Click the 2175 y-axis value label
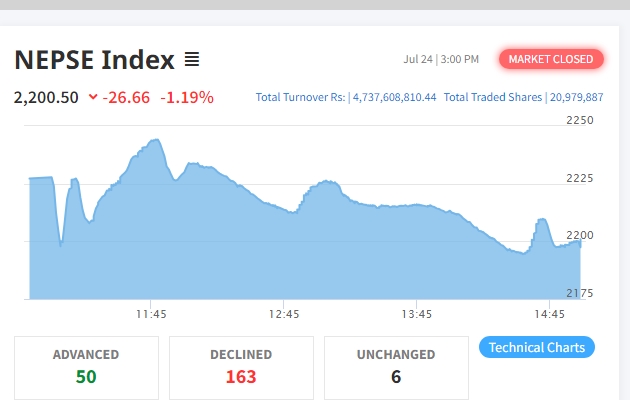The width and height of the screenshot is (630, 400). click(580, 293)
